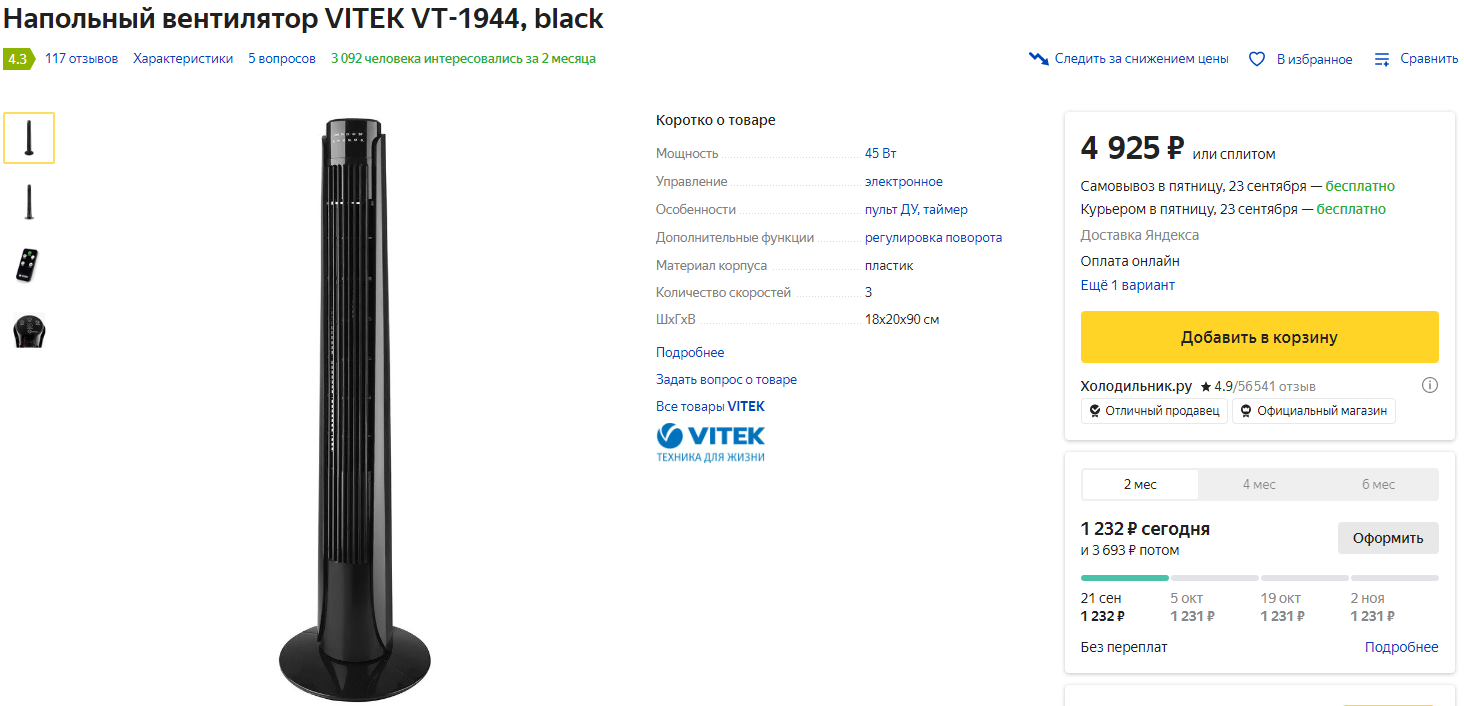Click the compare list icon

pyautogui.click(x=1382, y=59)
